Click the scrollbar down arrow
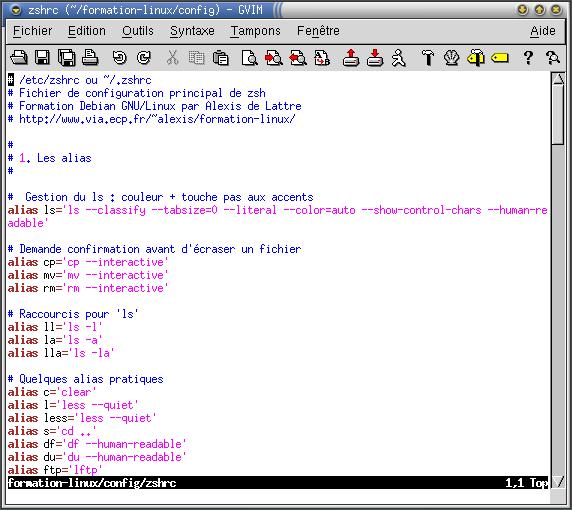Screen dimensions: 572x510 click(558, 482)
